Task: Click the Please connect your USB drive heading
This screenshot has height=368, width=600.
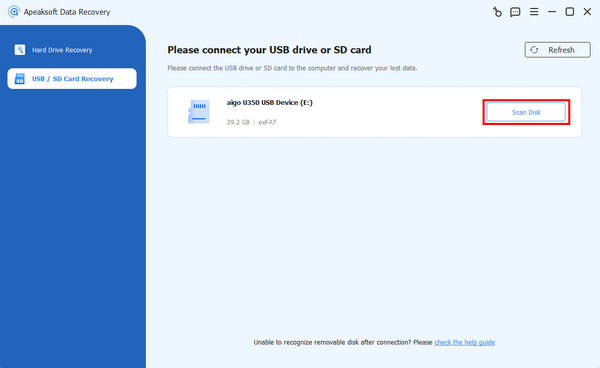Action: [x=269, y=50]
